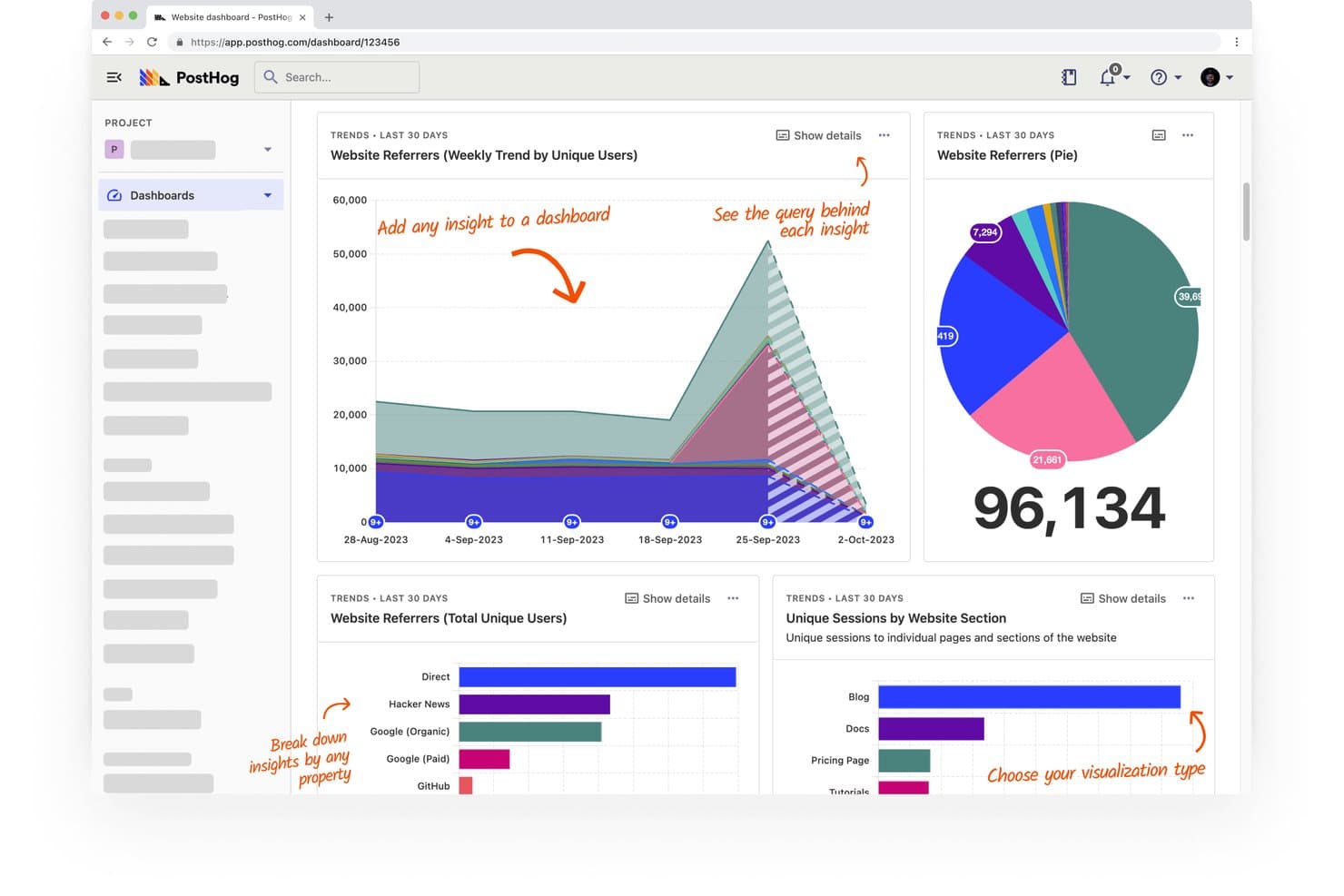Open Website Referrers (Weekly Trend by Unique Users) title
Image resolution: width=1344 pixels, height=896 pixels.
(484, 155)
